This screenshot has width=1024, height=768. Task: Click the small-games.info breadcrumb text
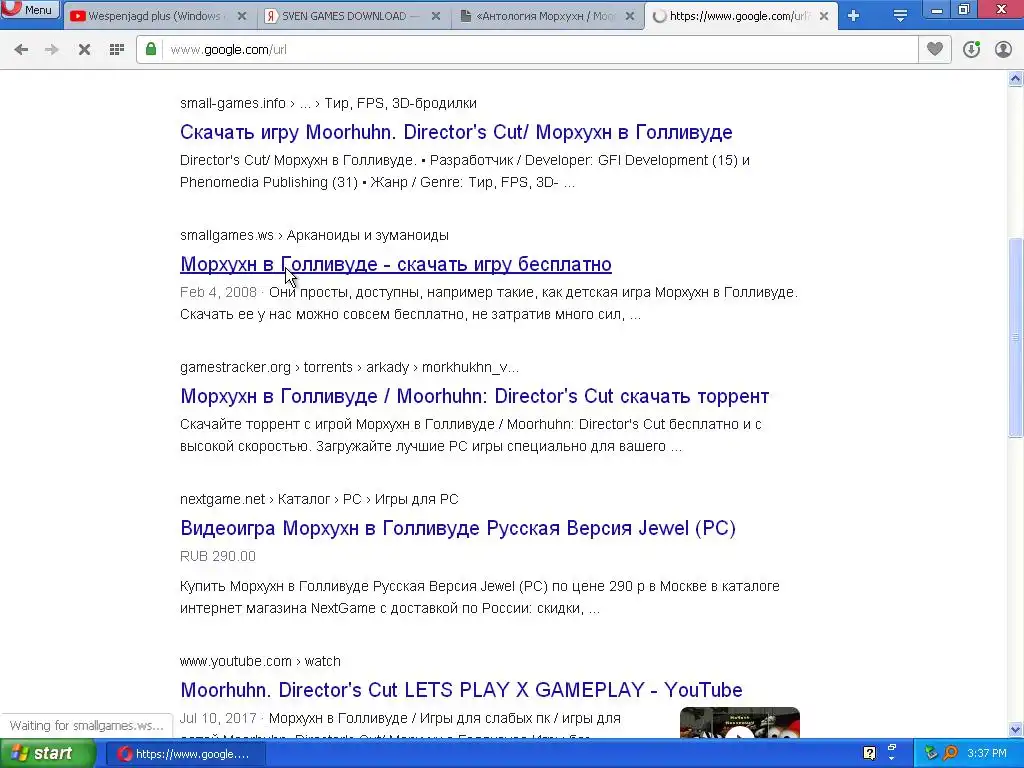click(x=328, y=103)
